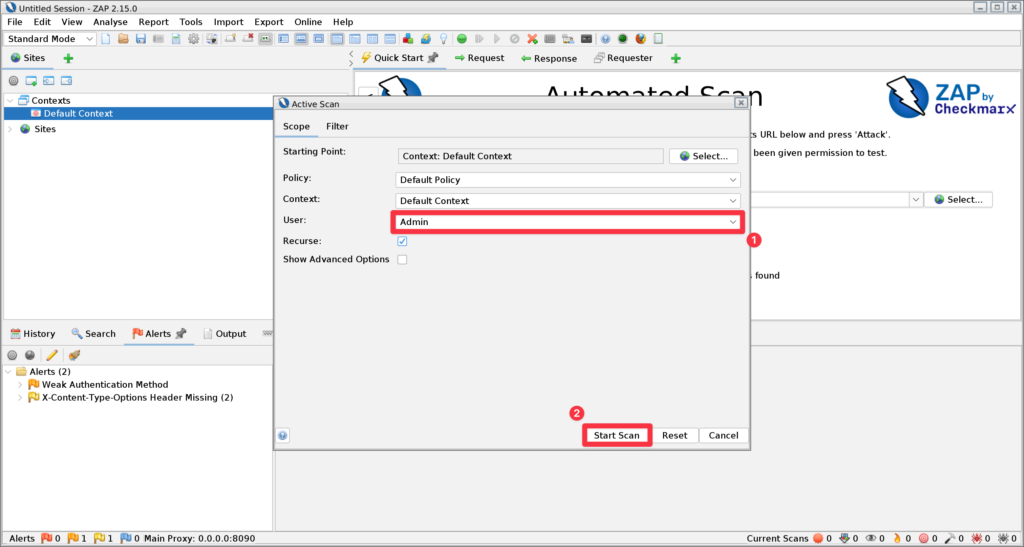Switch to the Search tab
The image size is (1024, 547).
coord(93,334)
